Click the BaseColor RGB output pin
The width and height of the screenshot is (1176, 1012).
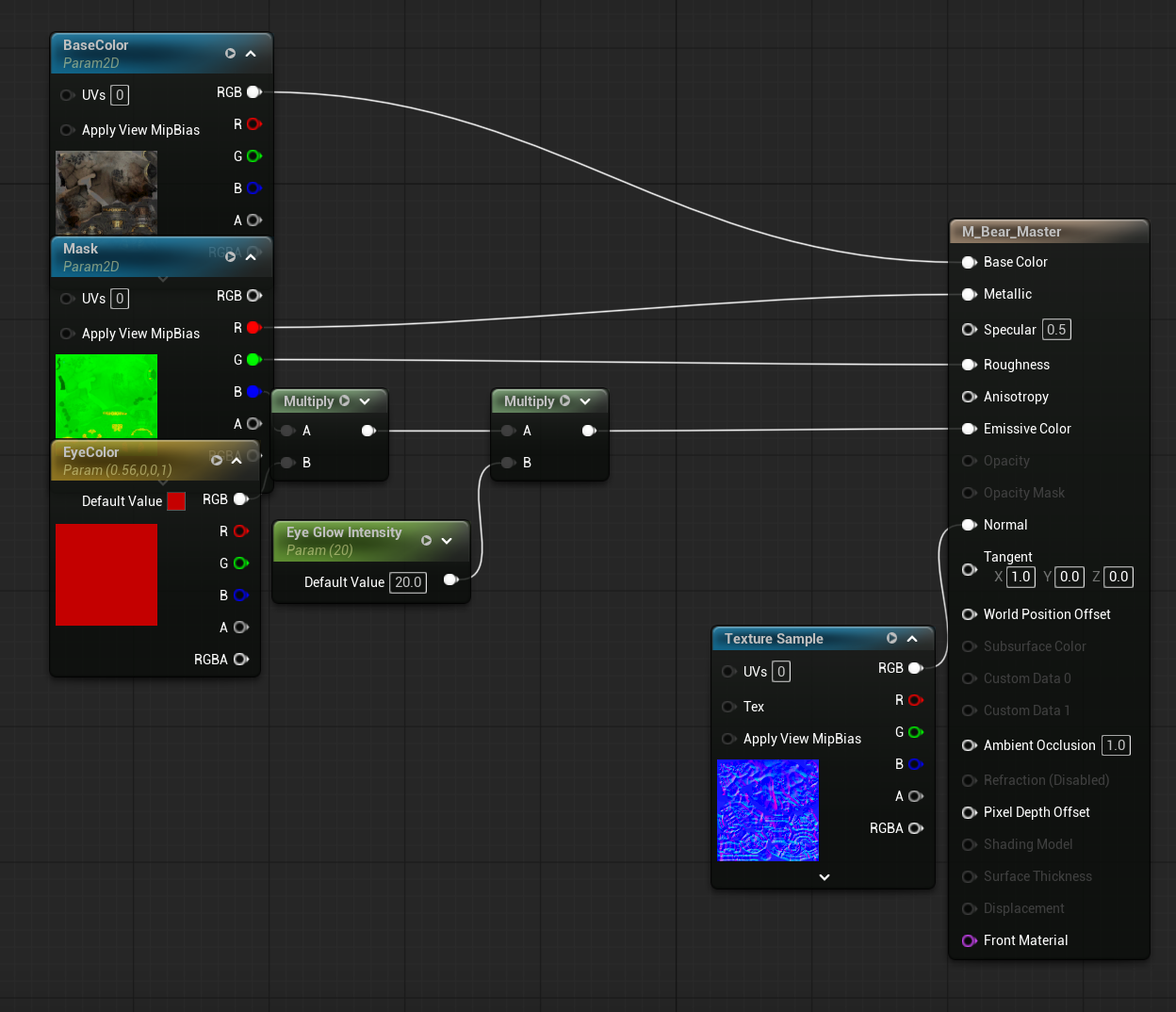253,92
